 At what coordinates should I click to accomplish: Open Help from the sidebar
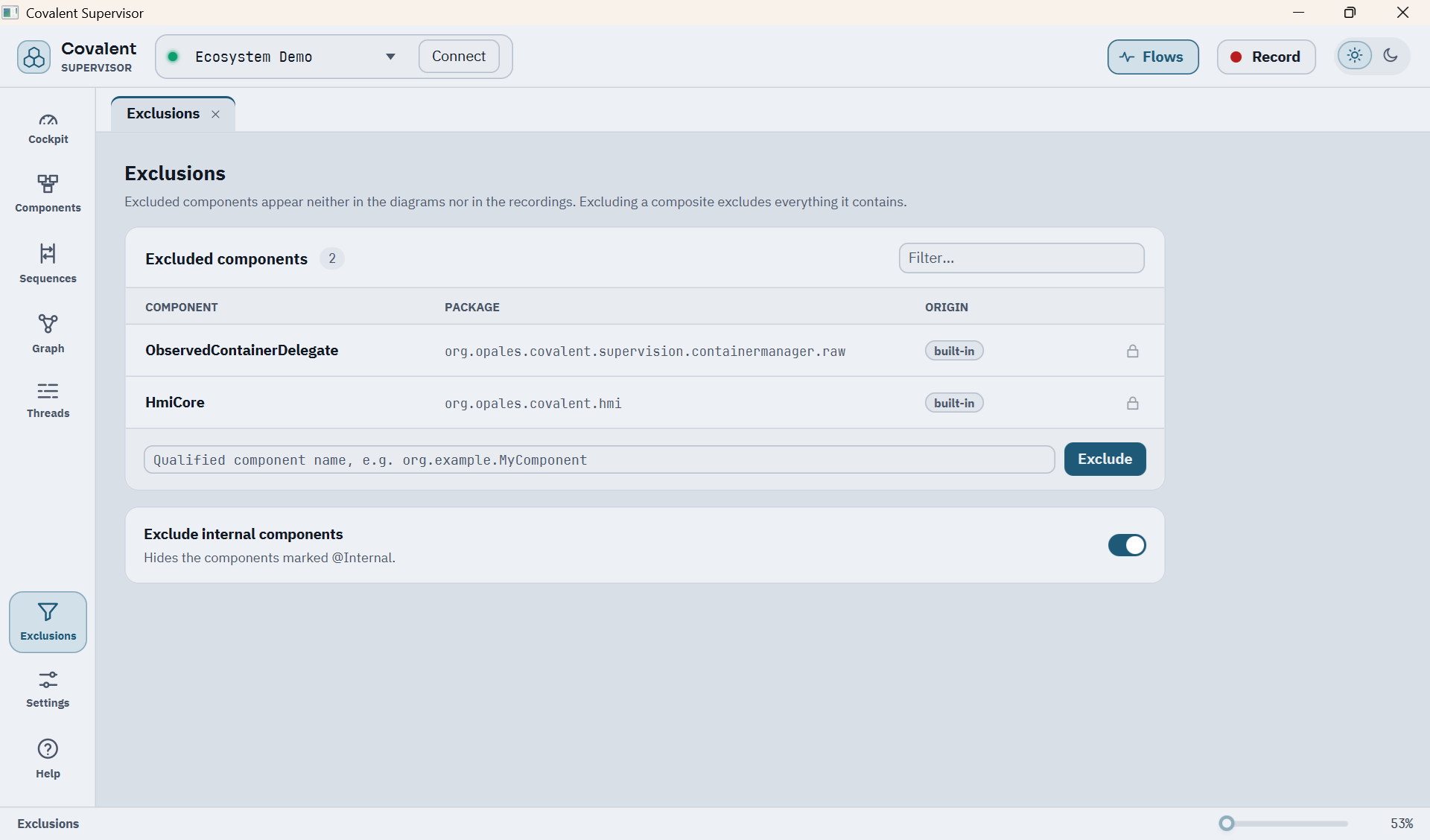[48, 758]
